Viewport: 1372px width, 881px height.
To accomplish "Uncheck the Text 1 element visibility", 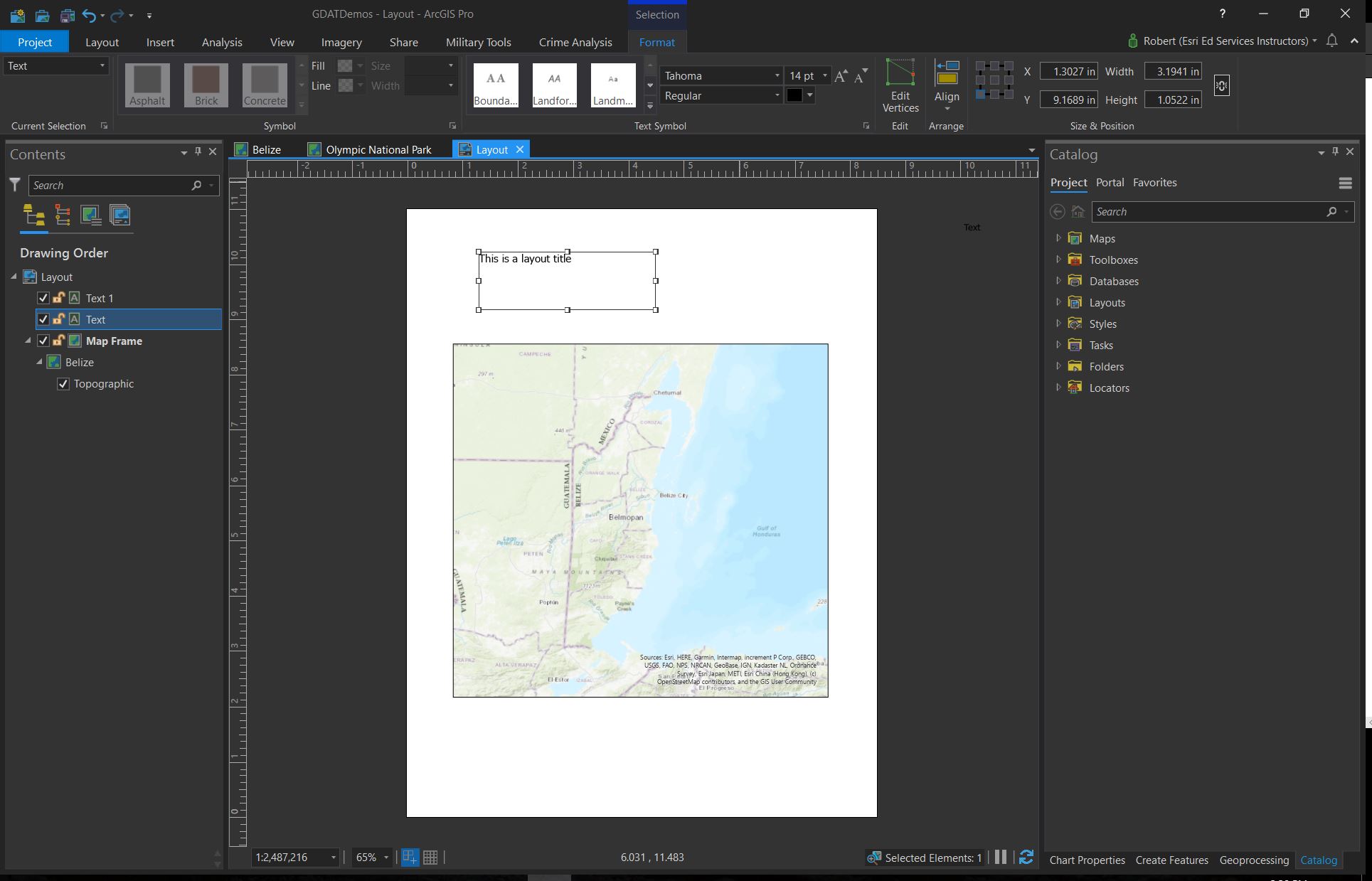I will pos(43,298).
